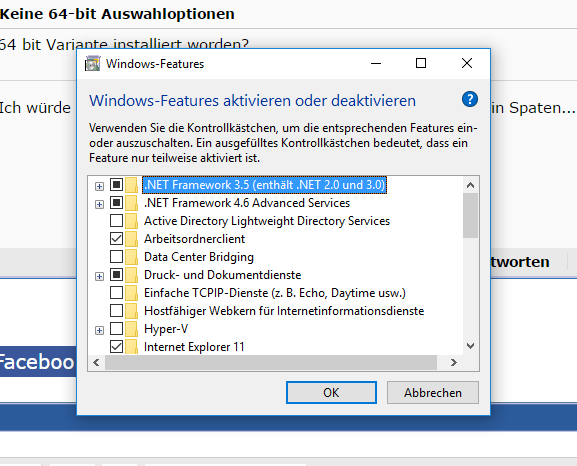The image size is (577, 466).
Task: Click the folder icon beside Hostfähiger Webkern
Action: pyautogui.click(x=131, y=311)
